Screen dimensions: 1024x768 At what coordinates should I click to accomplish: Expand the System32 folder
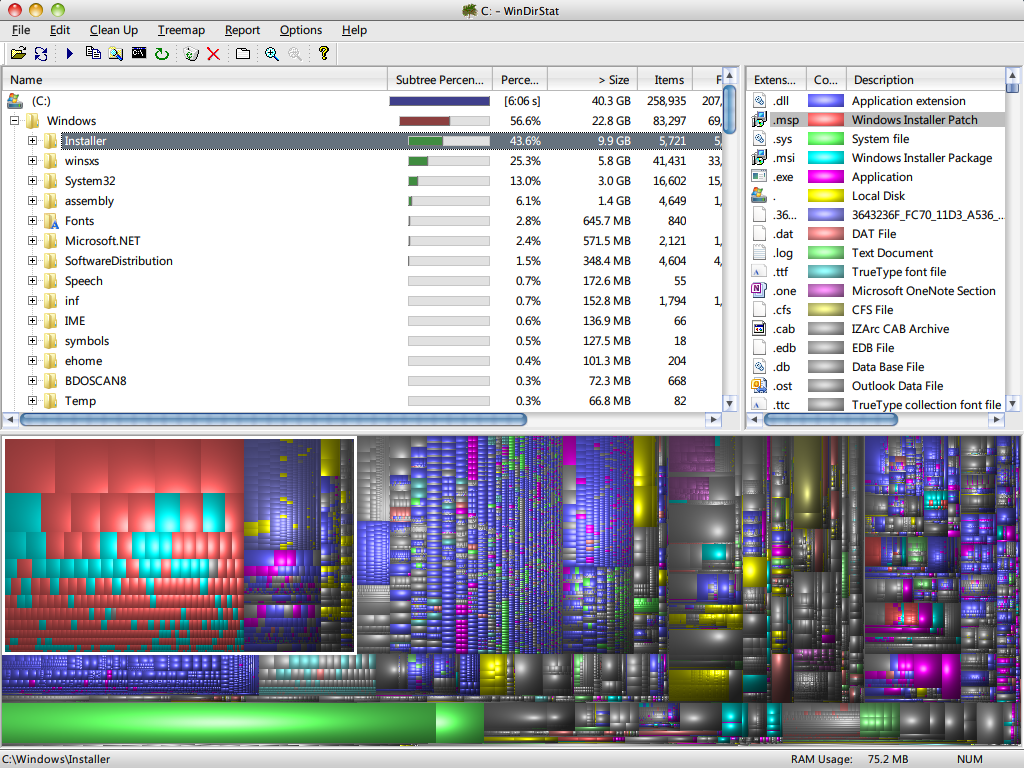click(31, 181)
